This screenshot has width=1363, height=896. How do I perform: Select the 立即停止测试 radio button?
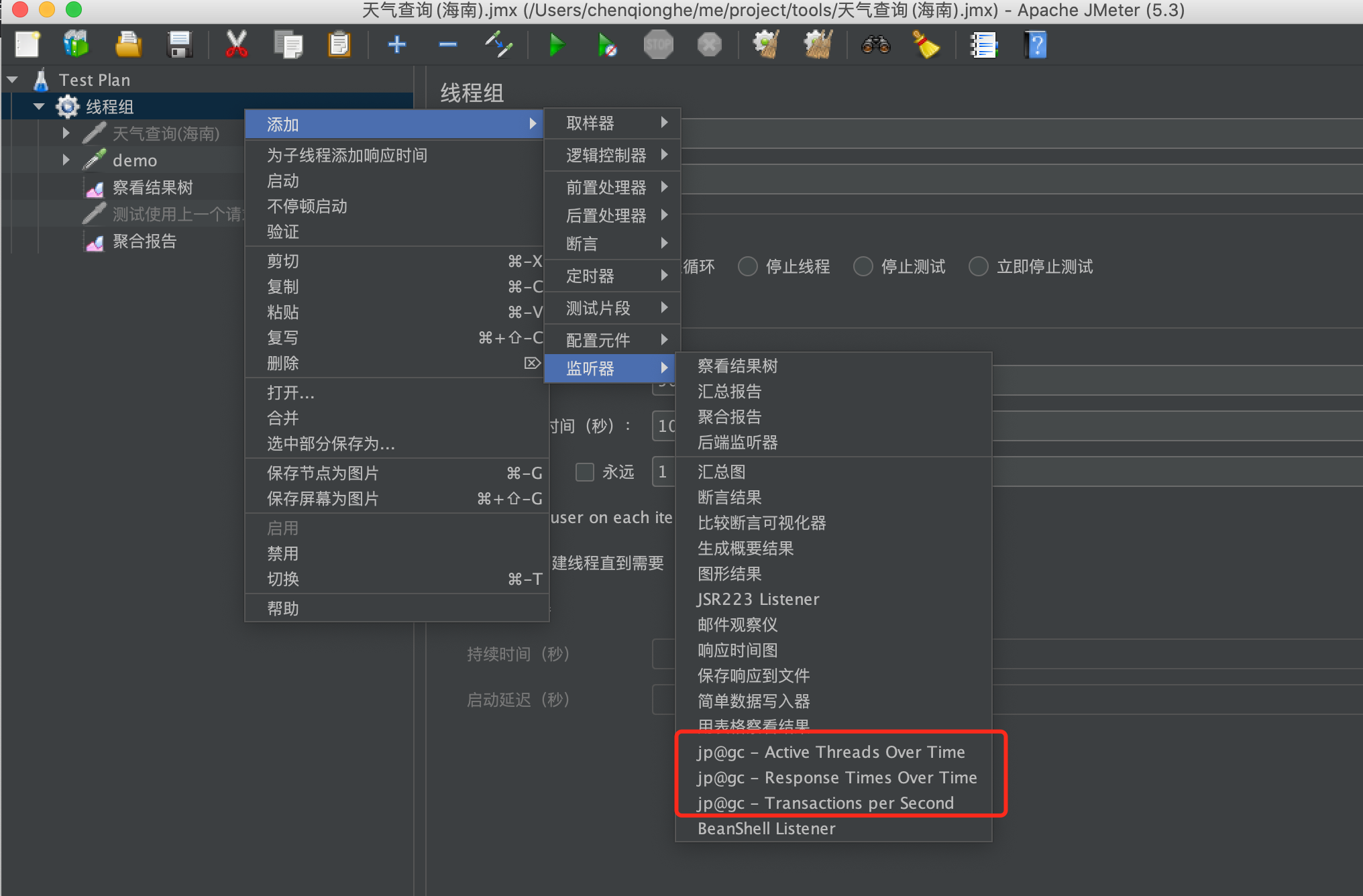(x=979, y=267)
